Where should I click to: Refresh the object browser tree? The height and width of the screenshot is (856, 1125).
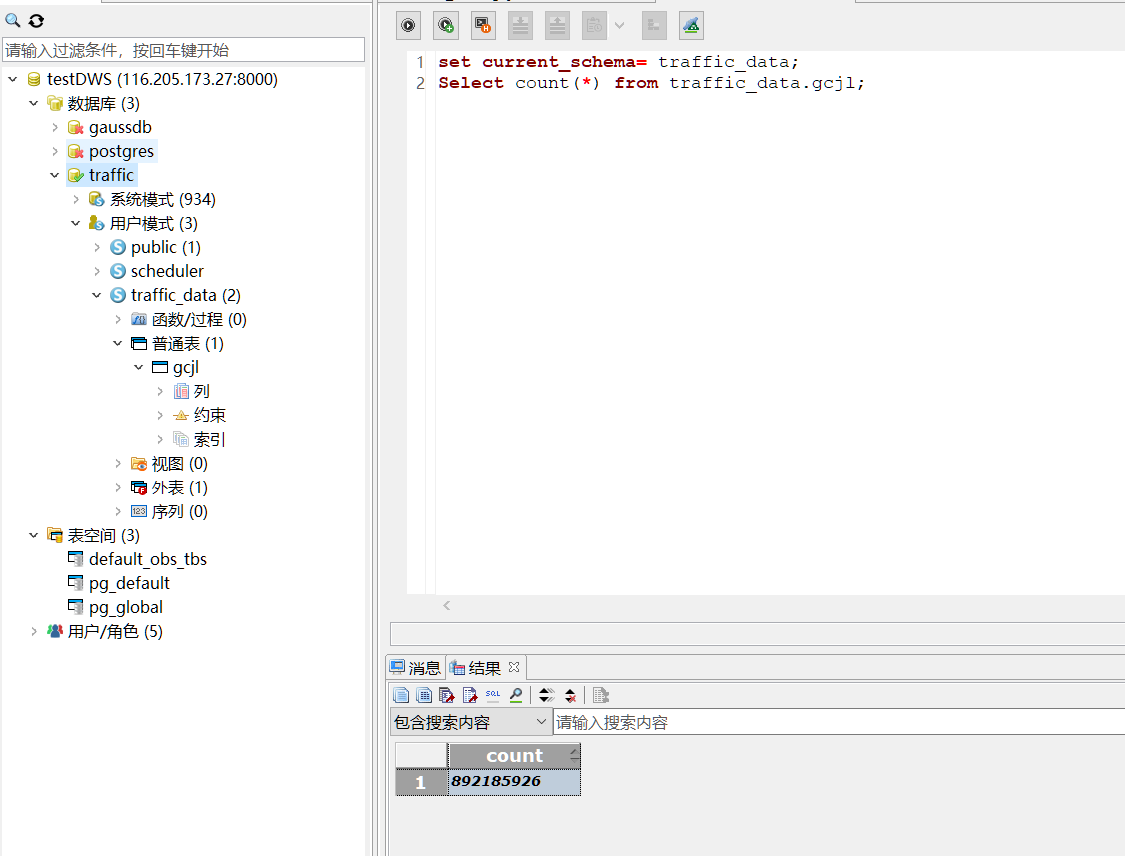point(36,21)
